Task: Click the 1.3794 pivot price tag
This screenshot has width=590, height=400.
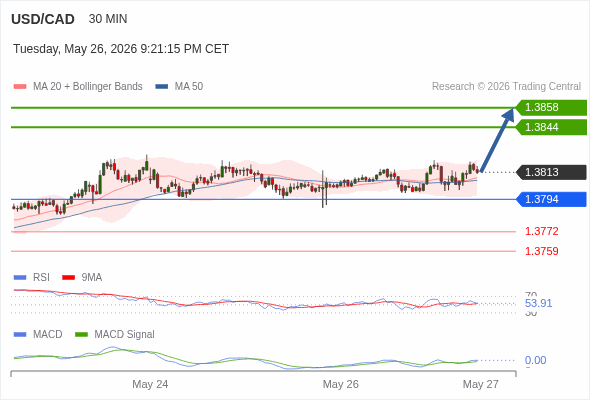Action: pyautogui.click(x=551, y=199)
